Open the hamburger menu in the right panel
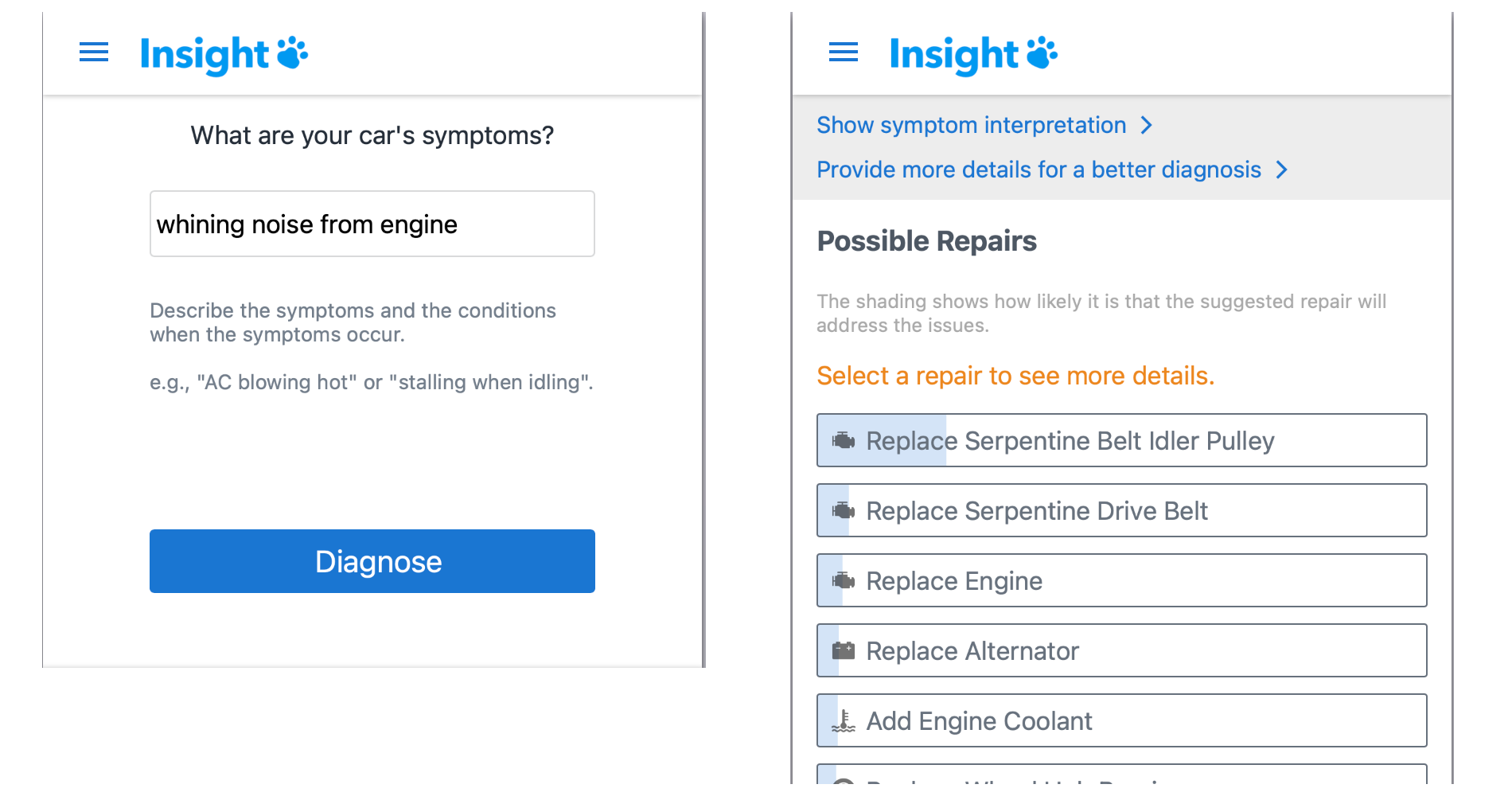Viewport: 1512px width, 796px height. coord(844,53)
